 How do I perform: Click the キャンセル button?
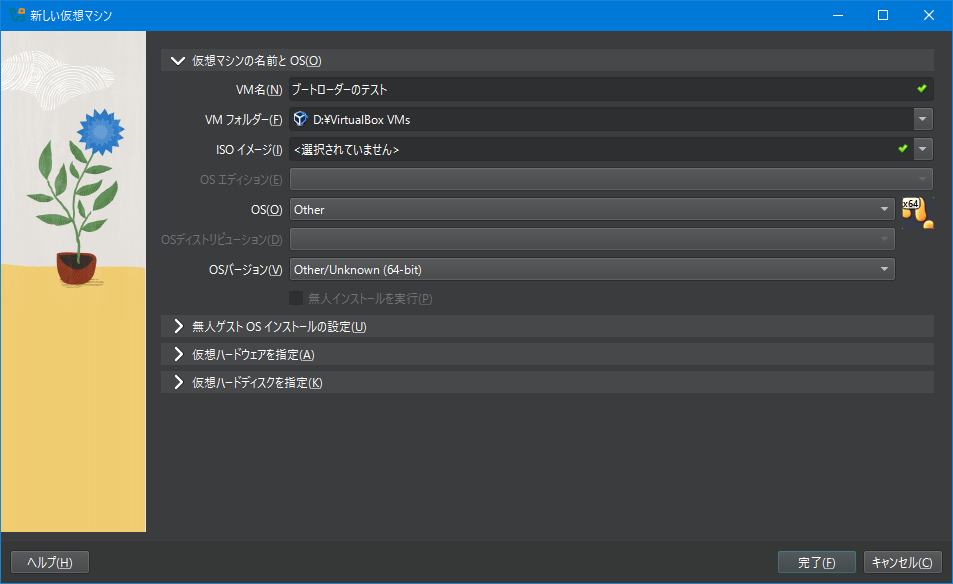(903, 562)
